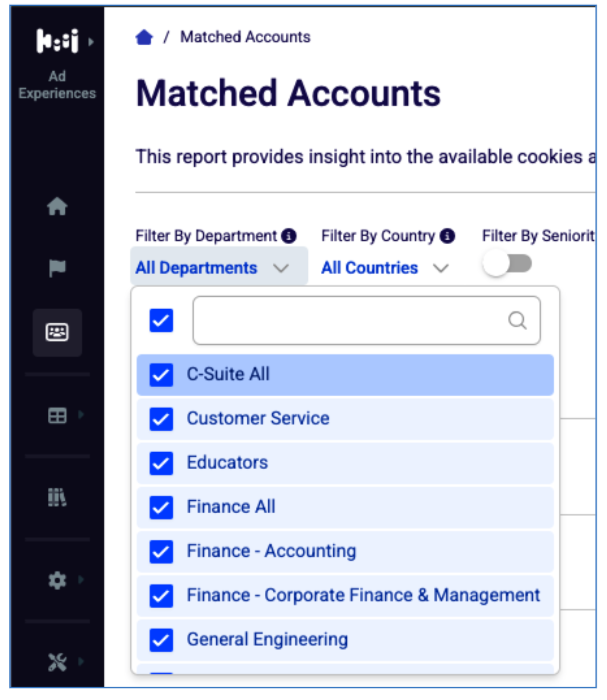Click the home breadcrumb icon
This screenshot has width=607, height=700.
point(144,37)
